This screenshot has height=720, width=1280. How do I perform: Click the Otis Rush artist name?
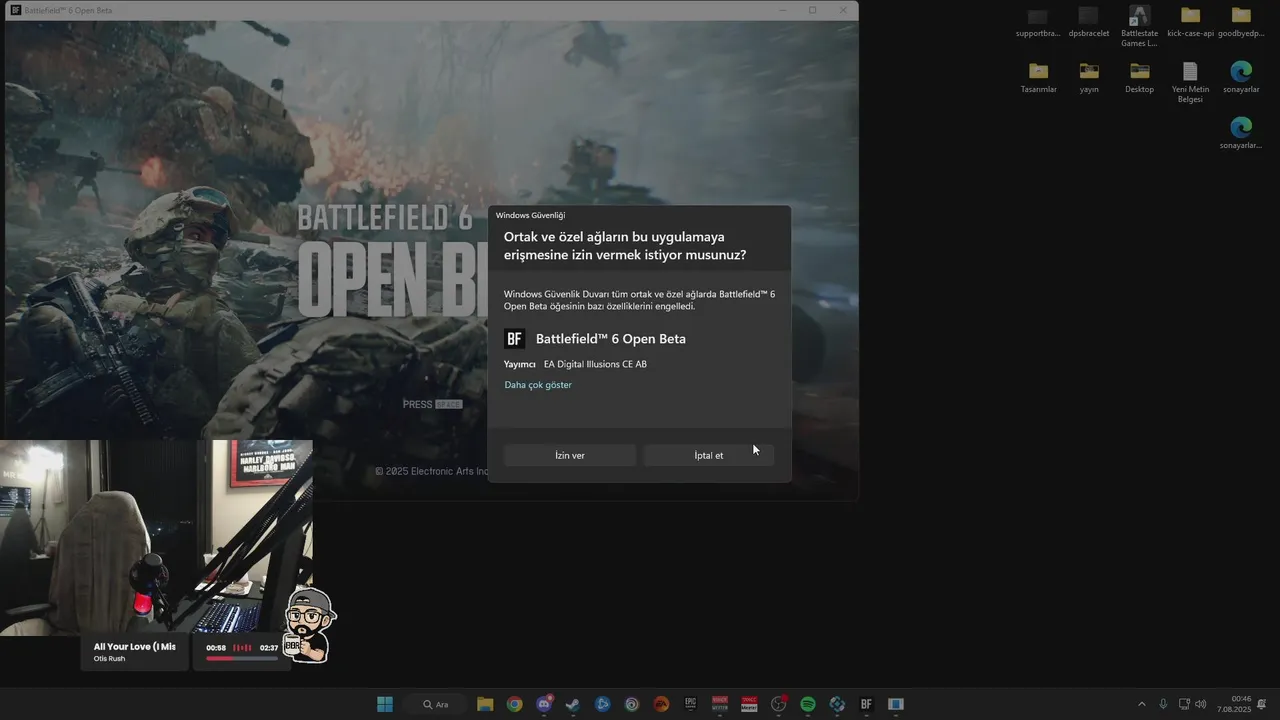point(109,659)
